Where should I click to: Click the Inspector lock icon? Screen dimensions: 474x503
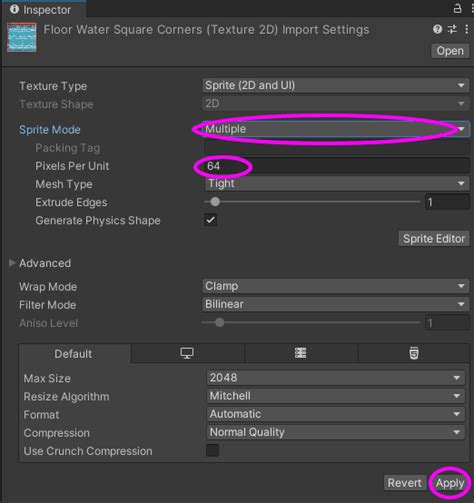(458, 8)
